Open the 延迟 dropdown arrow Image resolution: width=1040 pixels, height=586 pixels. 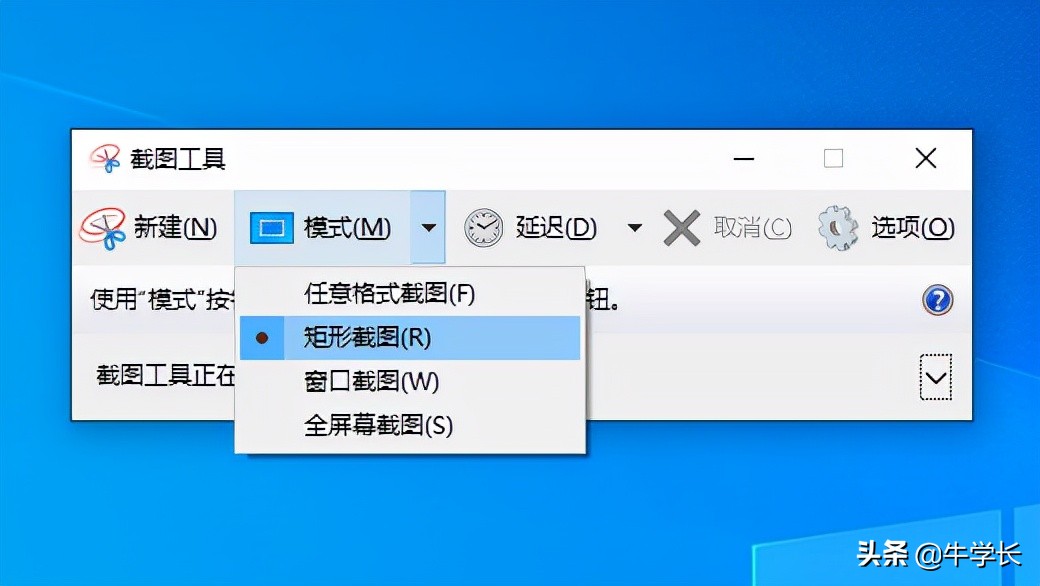tap(632, 227)
